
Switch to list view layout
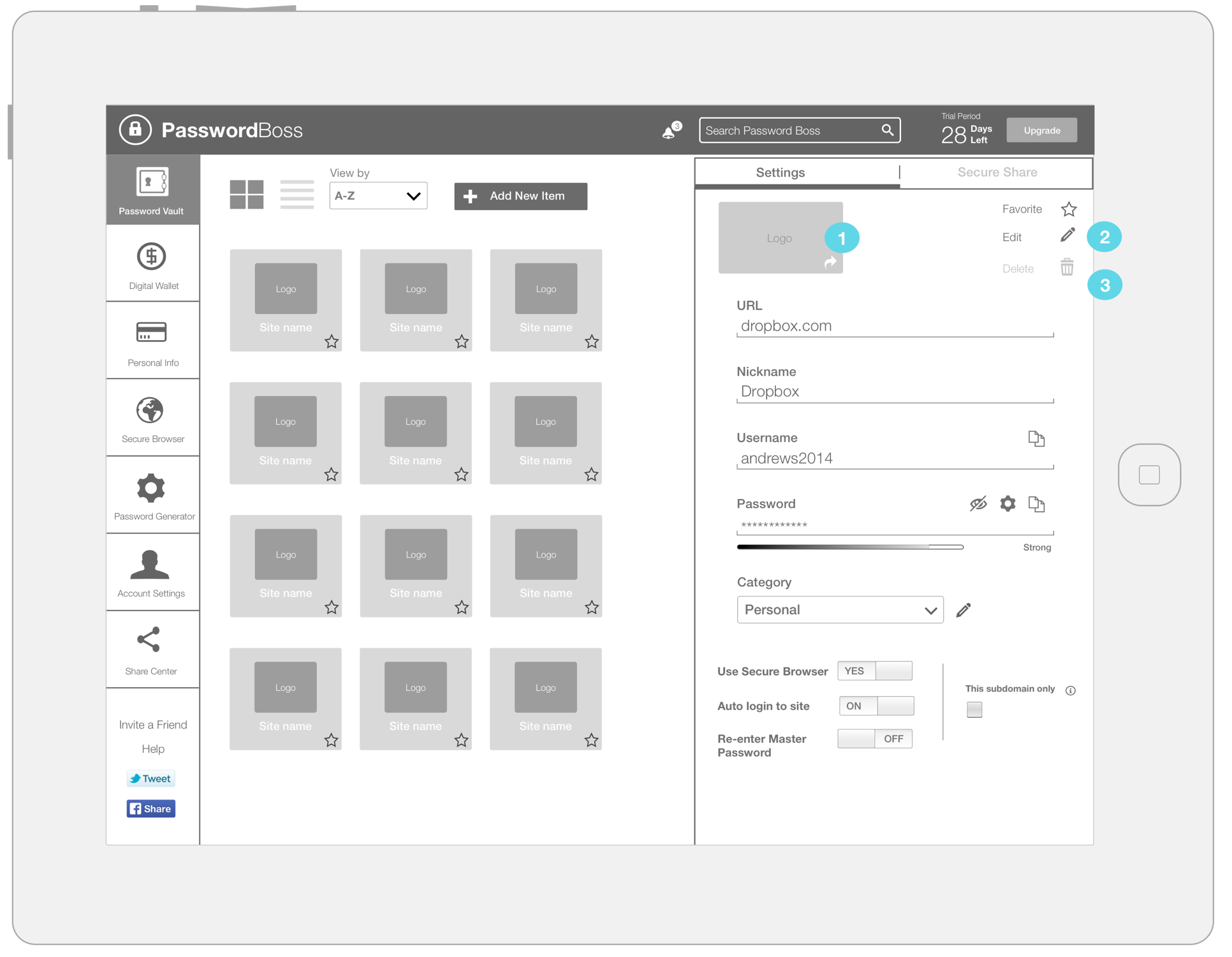[297, 195]
